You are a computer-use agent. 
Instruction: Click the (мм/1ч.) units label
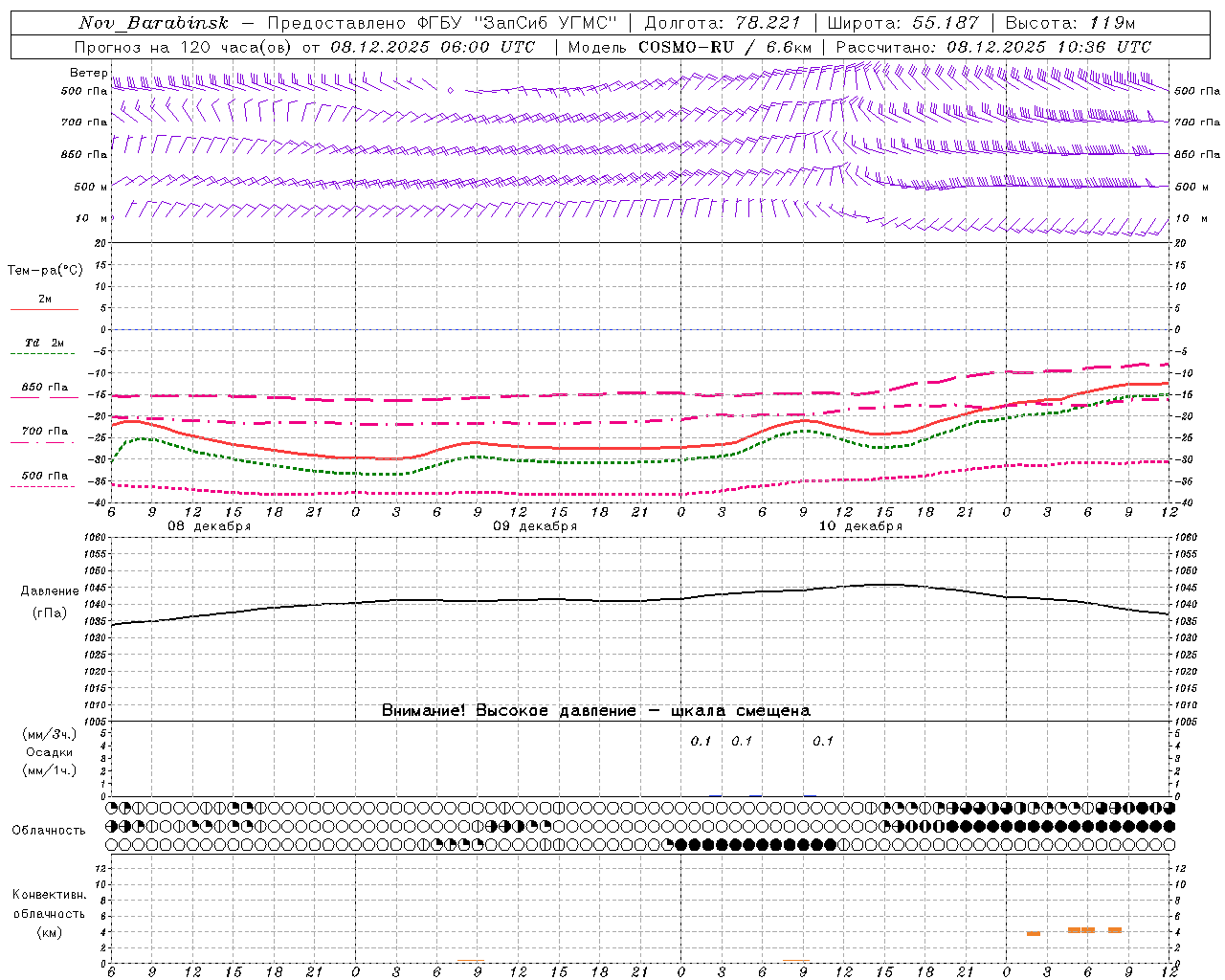50,770
